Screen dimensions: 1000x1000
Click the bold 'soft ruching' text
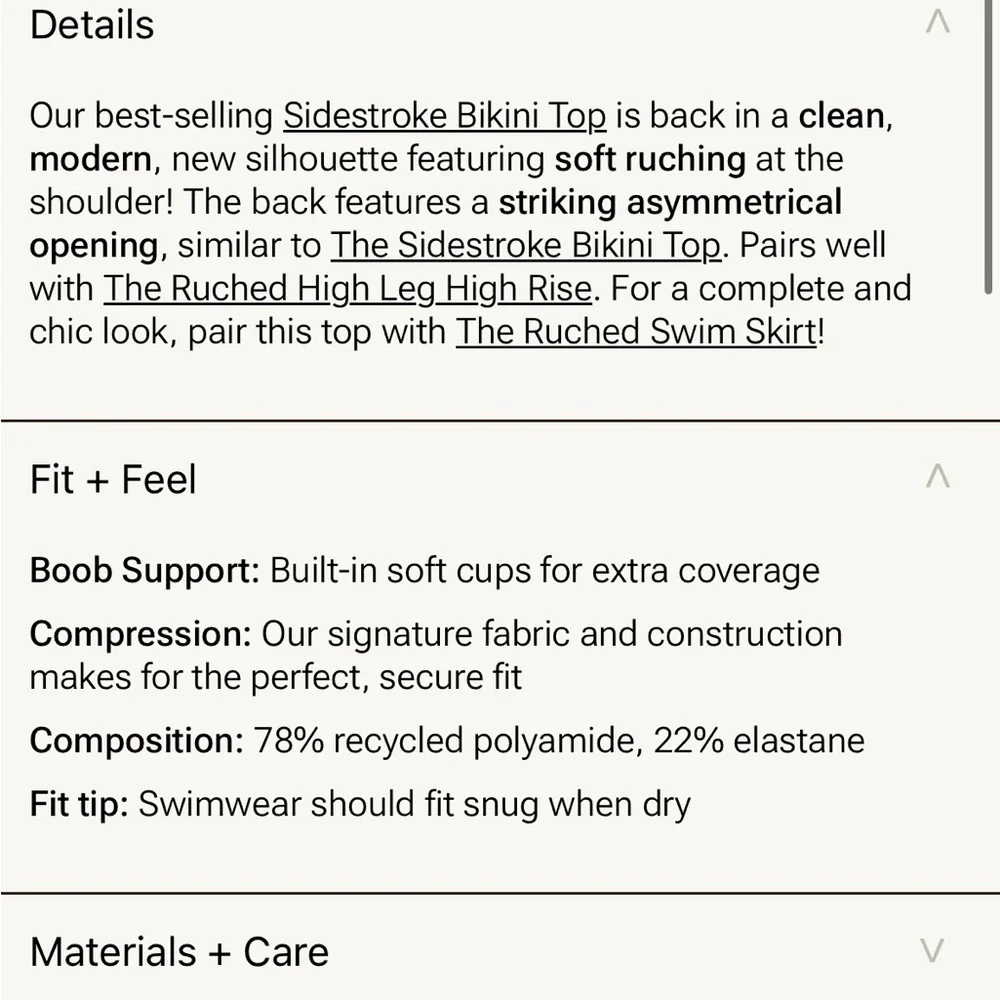tap(650, 159)
